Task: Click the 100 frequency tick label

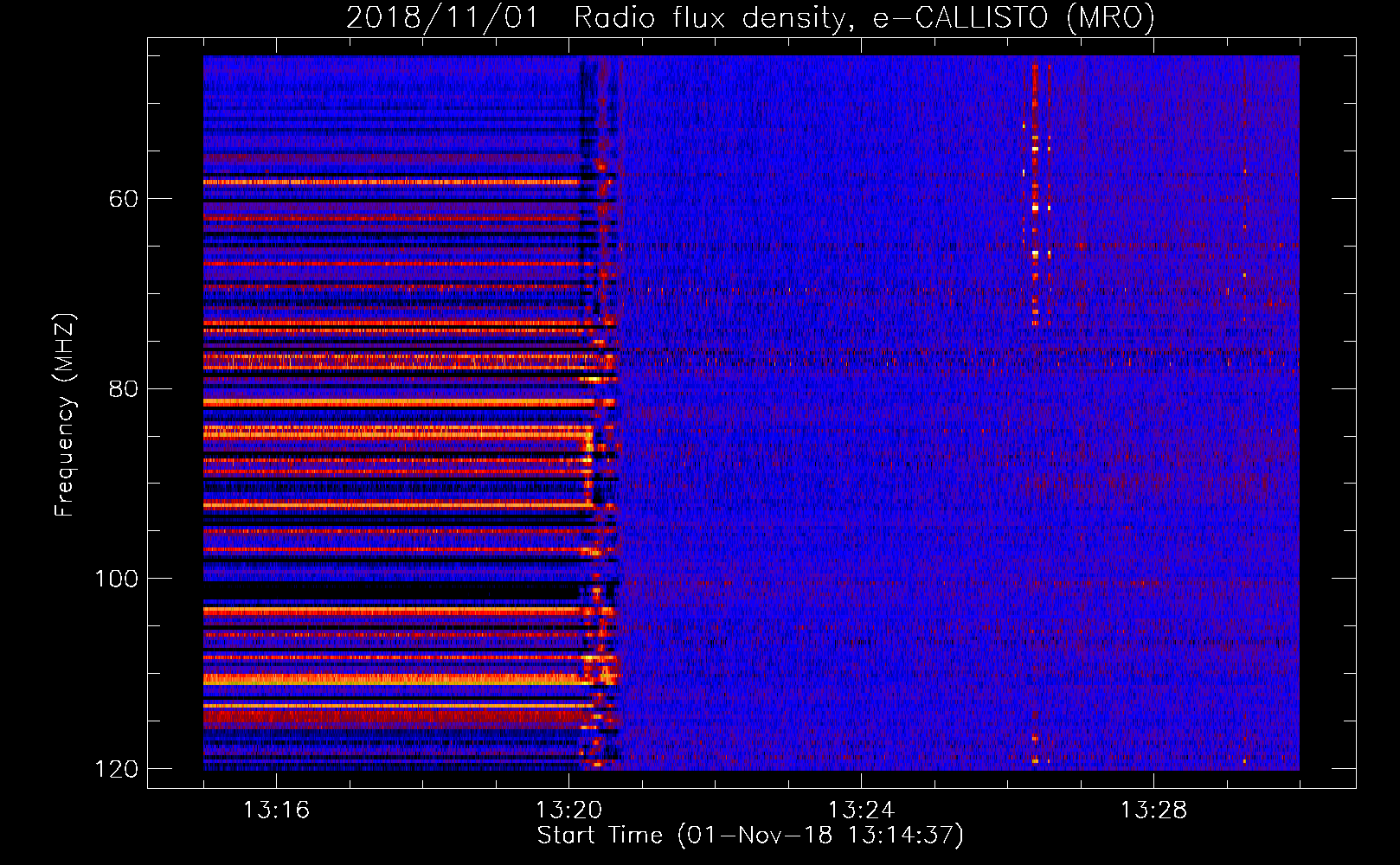Action: [116, 579]
